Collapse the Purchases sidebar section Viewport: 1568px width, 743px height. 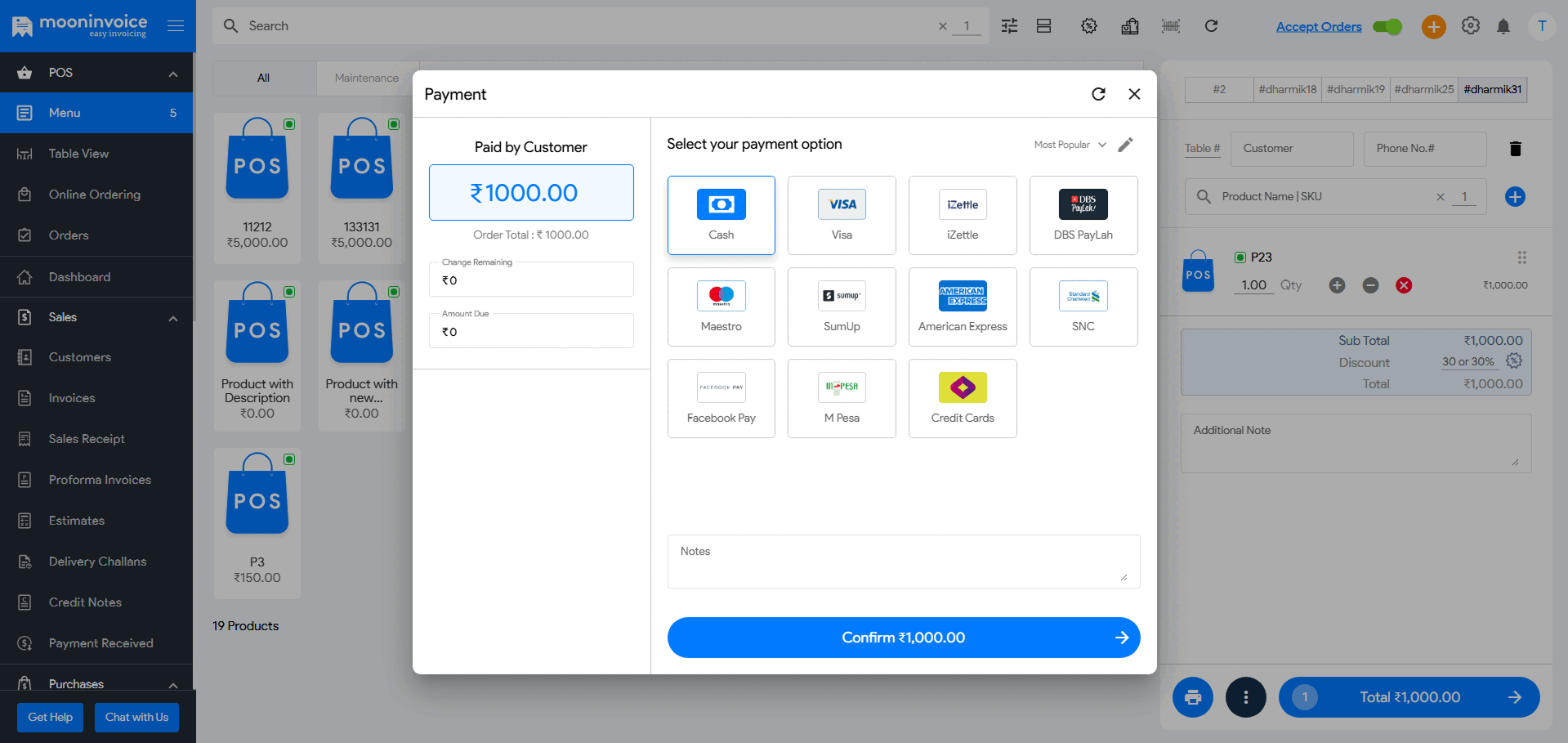pos(173,685)
